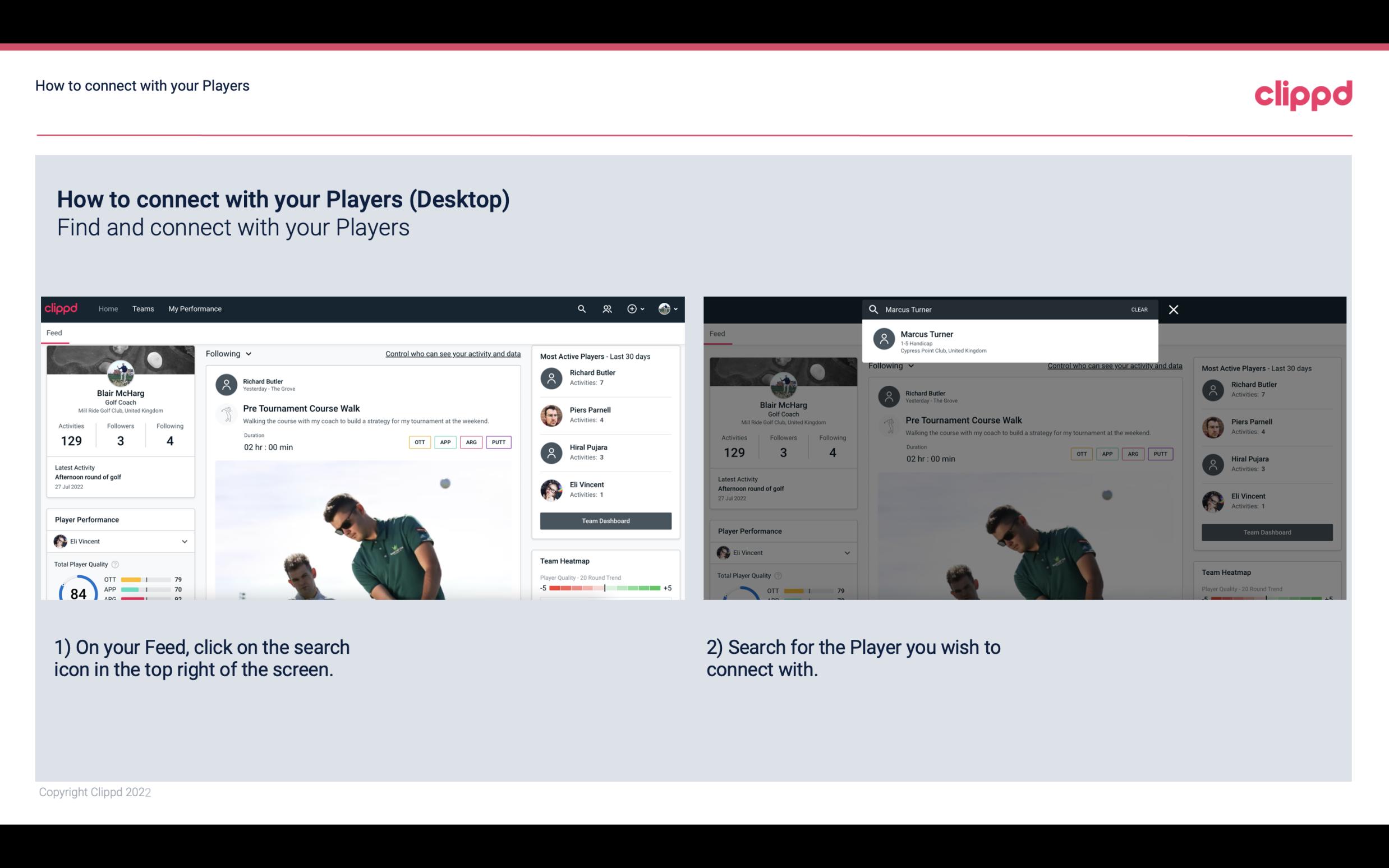This screenshot has height=868, width=1389.
Task: Click the search icon in top right
Action: coord(580,309)
